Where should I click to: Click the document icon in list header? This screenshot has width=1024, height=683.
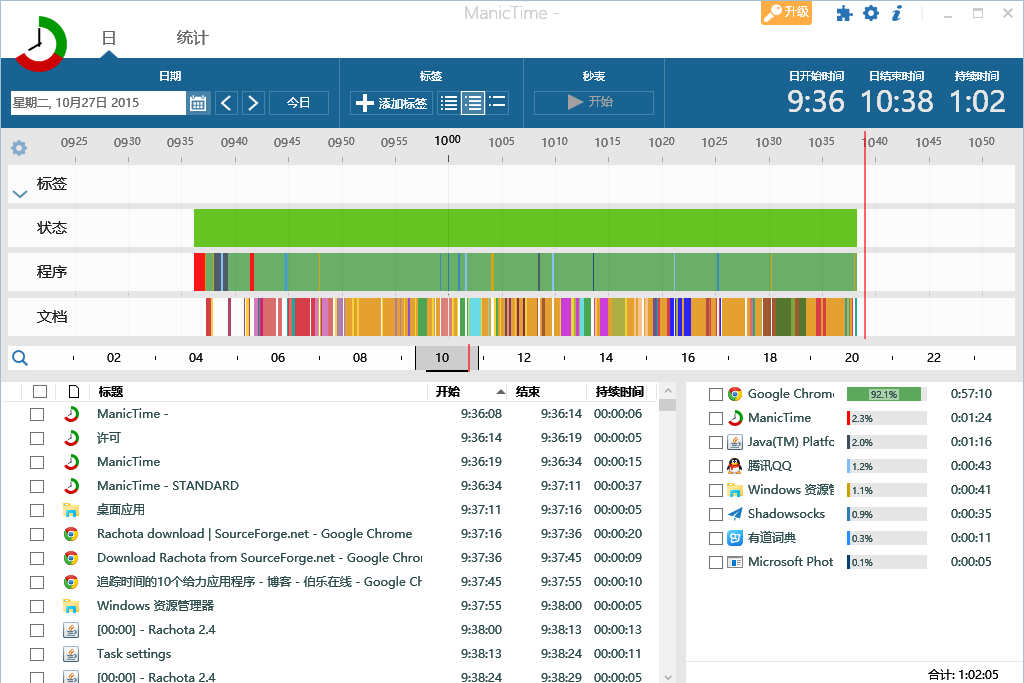[x=74, y=392]
